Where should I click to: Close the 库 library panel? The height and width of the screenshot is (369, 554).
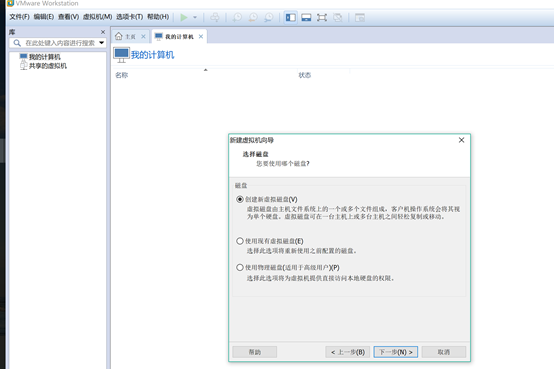coord(103,32)
